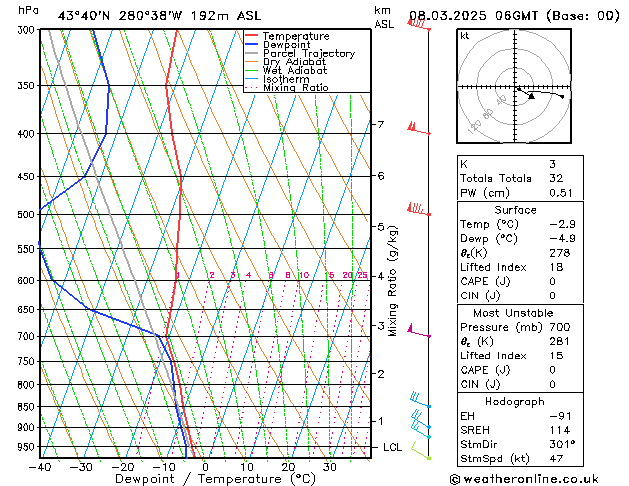Click the 1 km altitude label
The width and height of the screenshot is (629, 486).
point(380,421)
